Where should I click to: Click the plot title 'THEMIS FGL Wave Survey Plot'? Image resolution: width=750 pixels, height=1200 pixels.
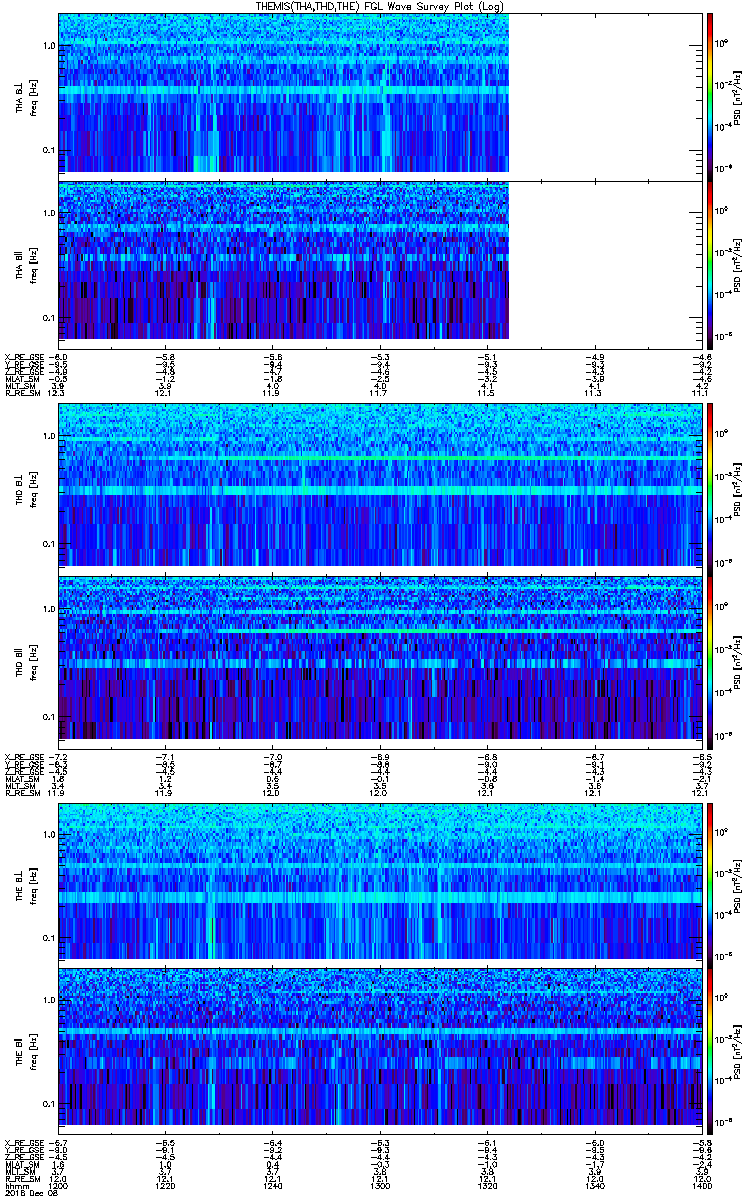tap(380, 6)
